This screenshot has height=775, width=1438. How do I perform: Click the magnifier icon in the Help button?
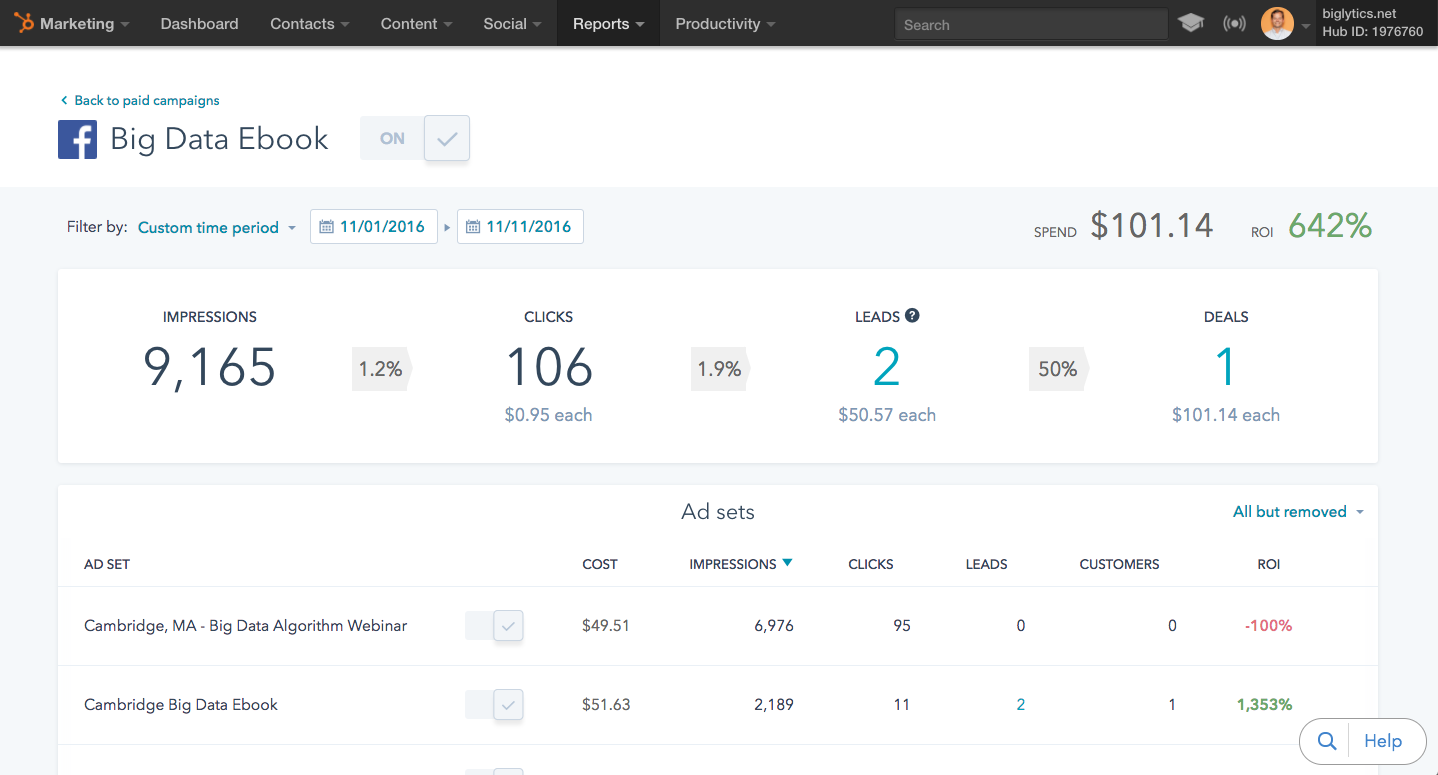1325,741
